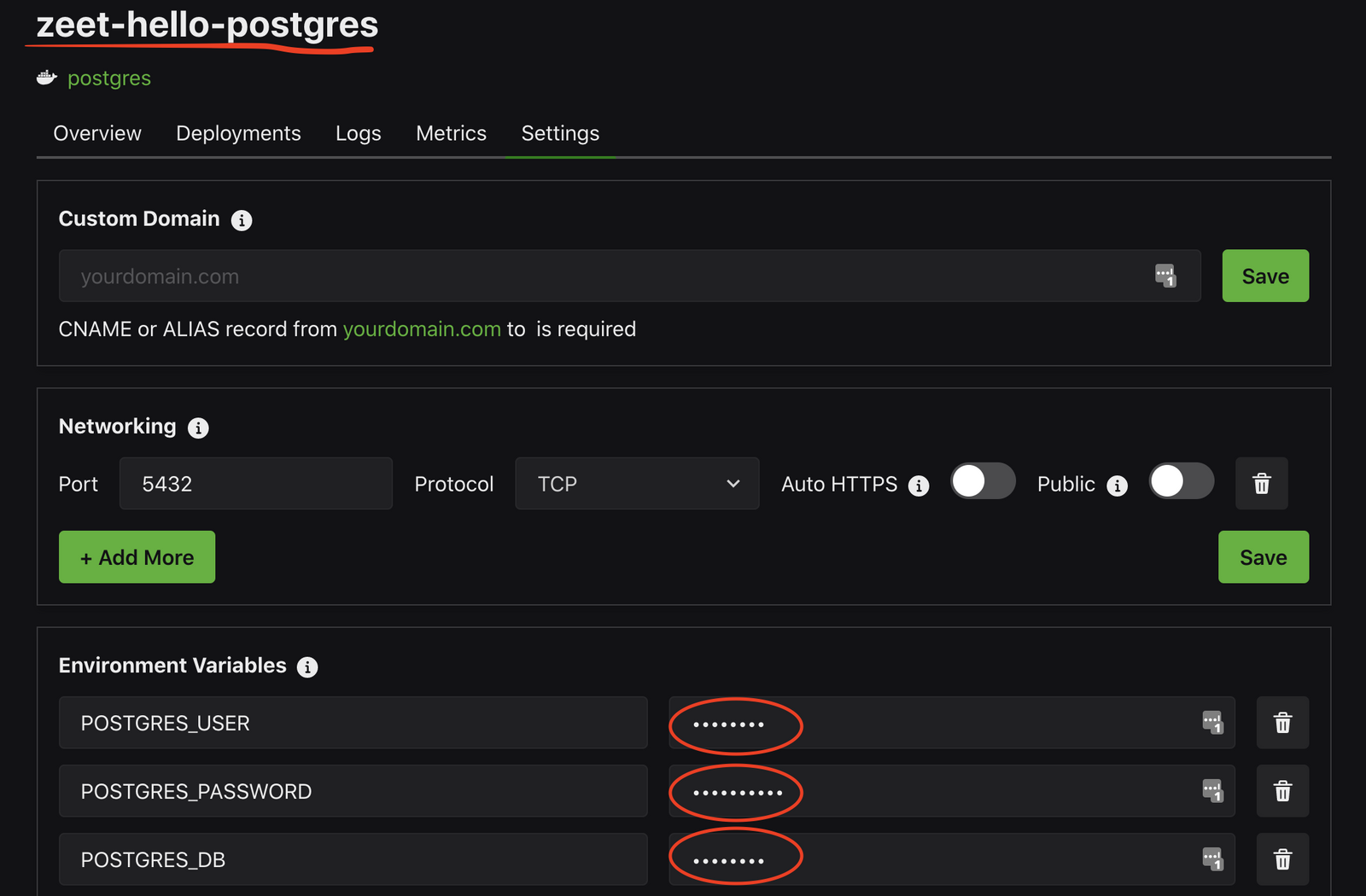Screen dimensions: 1366x896
Task: Click the POSTGRES_PASSWORD name field
Action: [x=353, y=791]
